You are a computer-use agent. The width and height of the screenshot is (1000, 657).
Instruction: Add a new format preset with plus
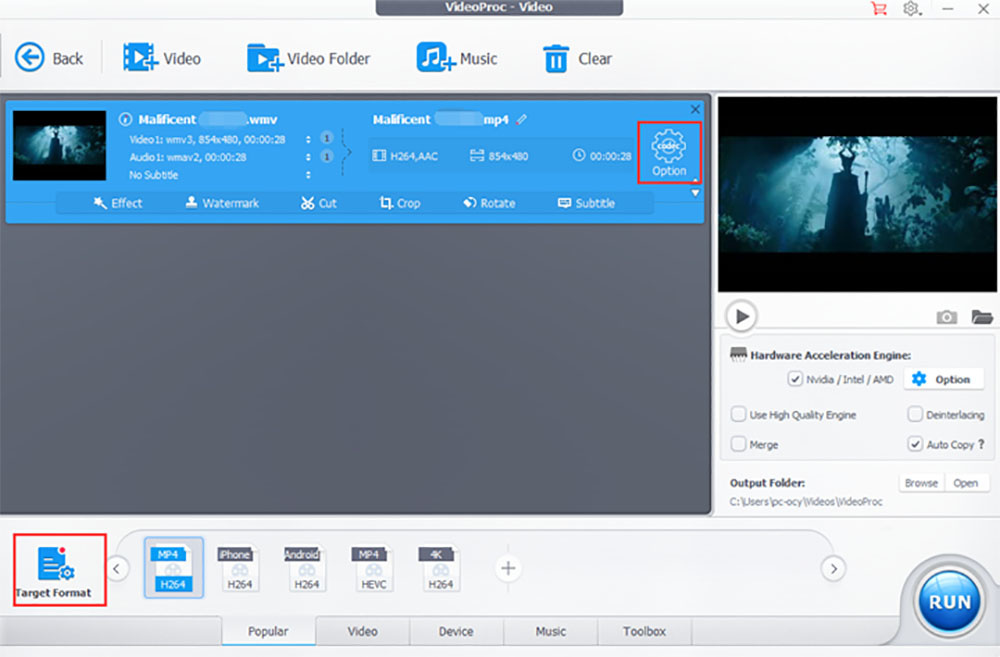[x=508, y=568]
